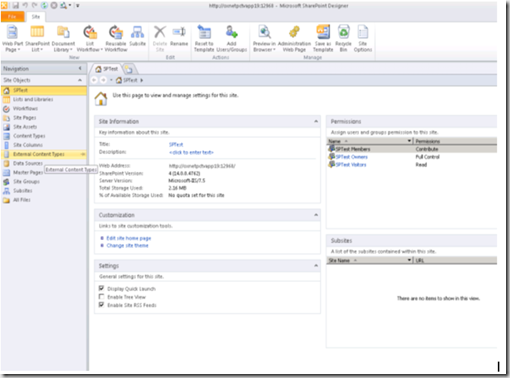The height and width of the screenshot is (378, 510).
Task: Collapse the Site Information panel
Action: (316, 121)
